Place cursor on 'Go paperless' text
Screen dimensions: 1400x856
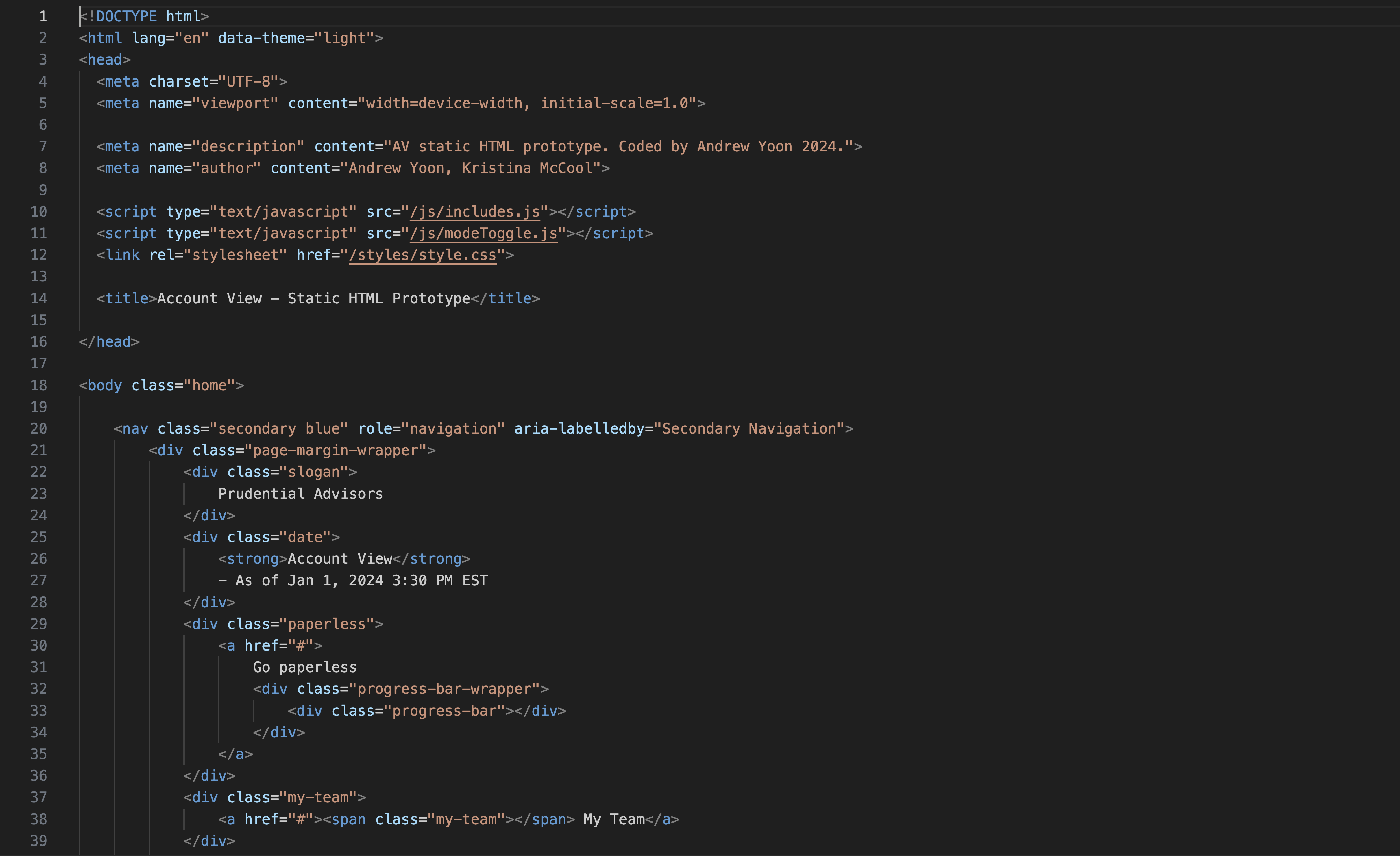pyautogui.click(x=304, y=667)
